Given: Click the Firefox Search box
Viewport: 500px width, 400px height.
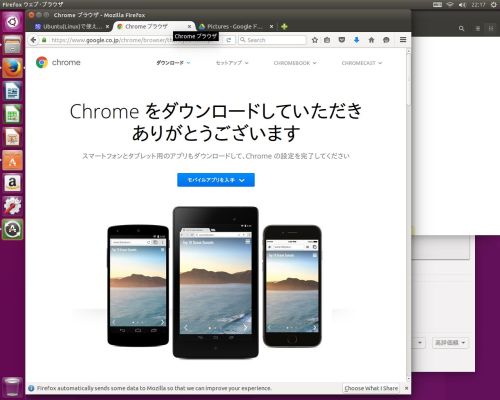Looking at the screenshot, I should tap(272, 40).
